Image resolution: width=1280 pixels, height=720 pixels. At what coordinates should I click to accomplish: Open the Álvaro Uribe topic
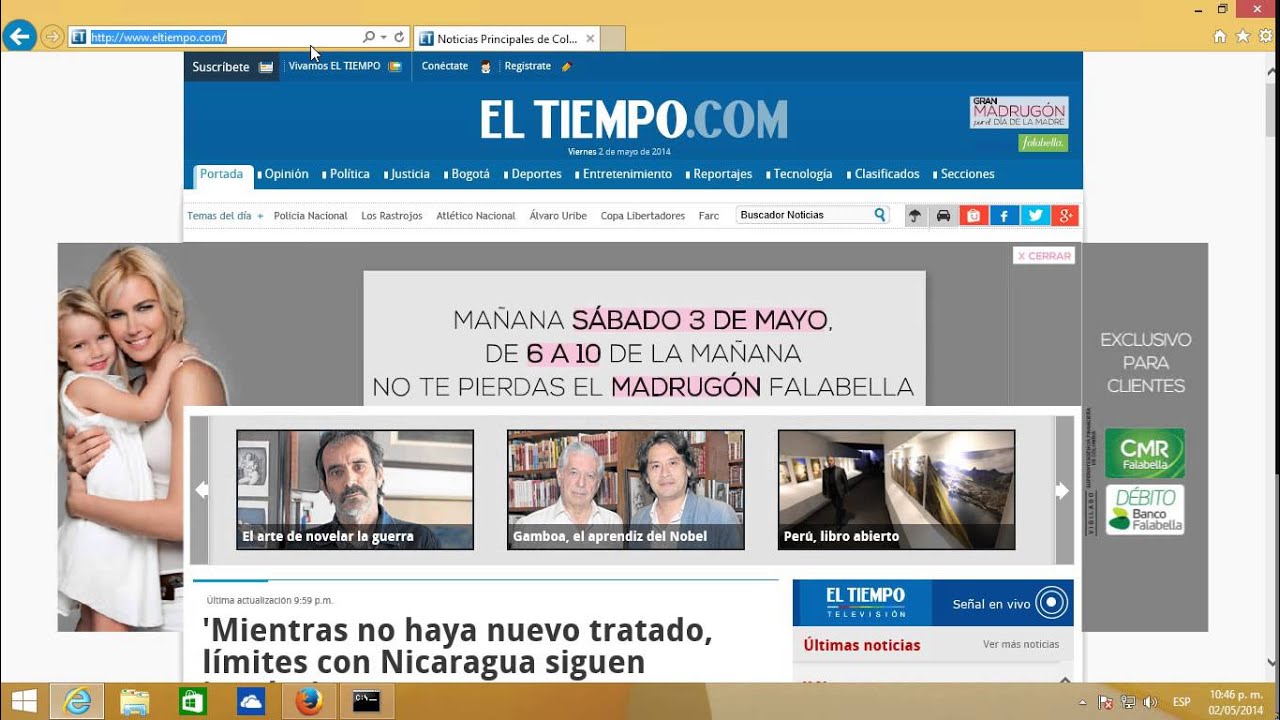(x=558, y=216)
